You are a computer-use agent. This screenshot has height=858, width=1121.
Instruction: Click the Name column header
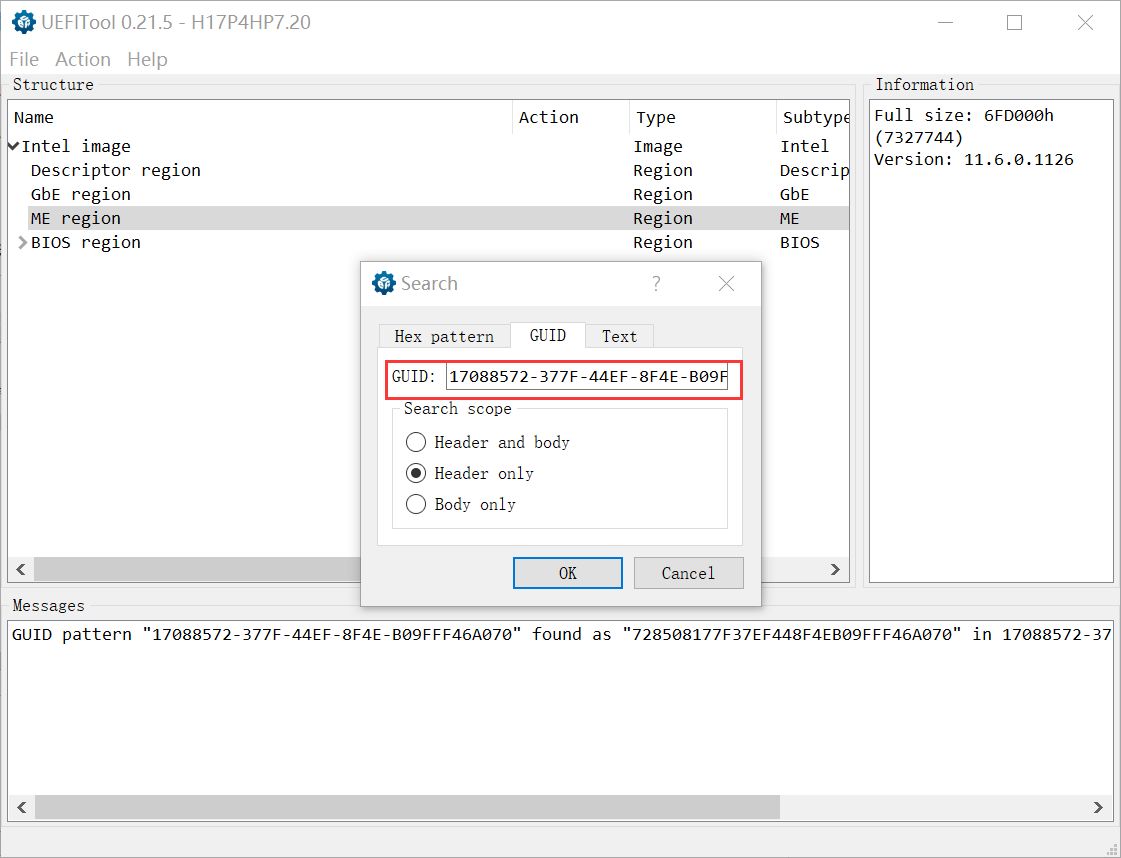pyautogui.click(x=260, y=117)
